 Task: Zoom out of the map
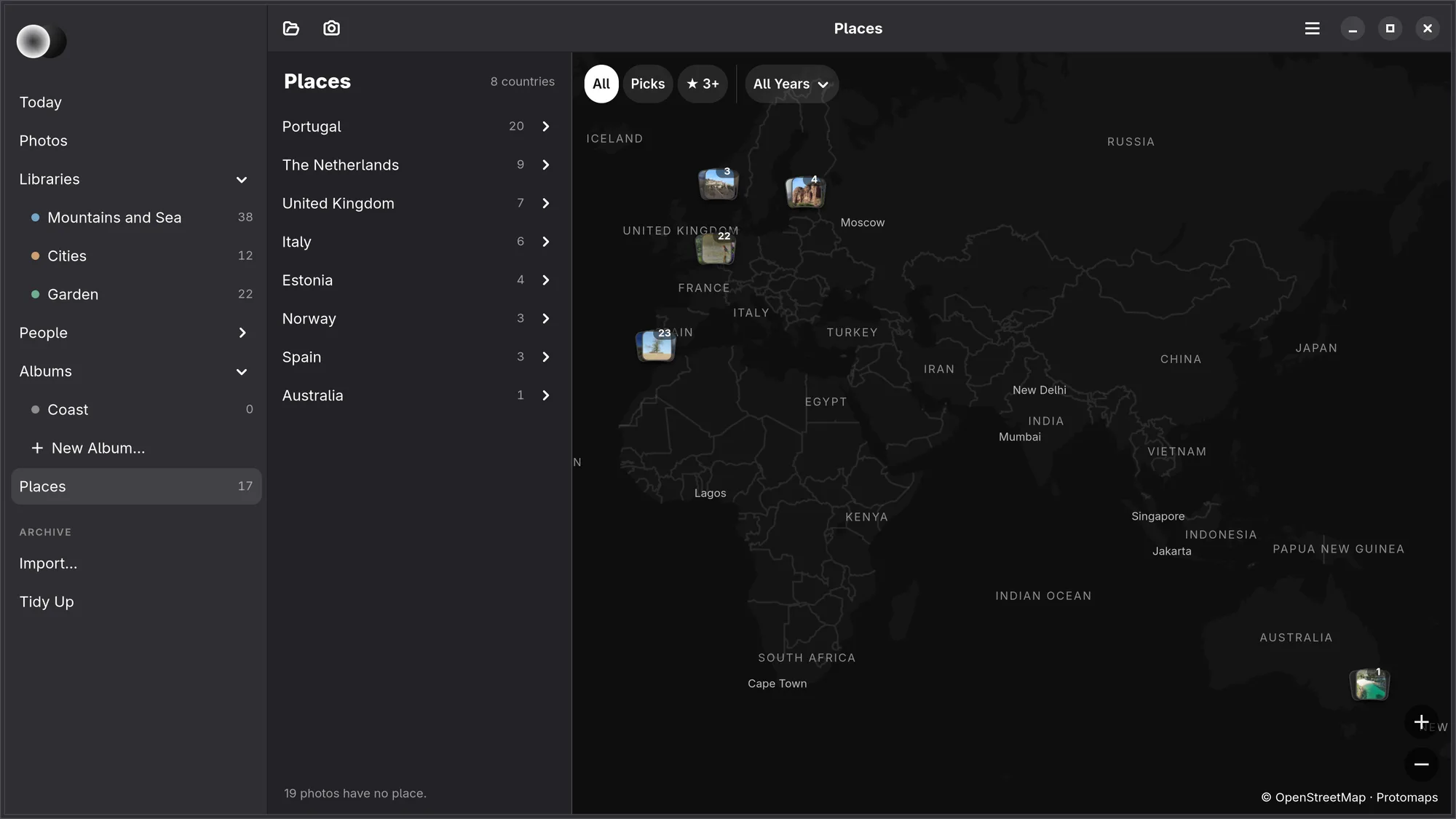pos(1421,764)
